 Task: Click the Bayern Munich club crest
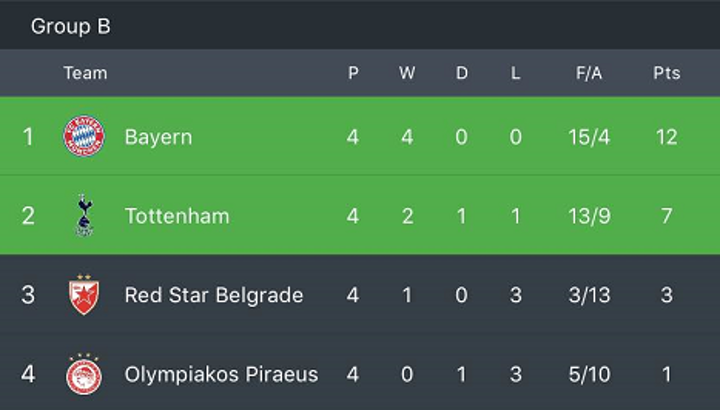coord(84,136)
